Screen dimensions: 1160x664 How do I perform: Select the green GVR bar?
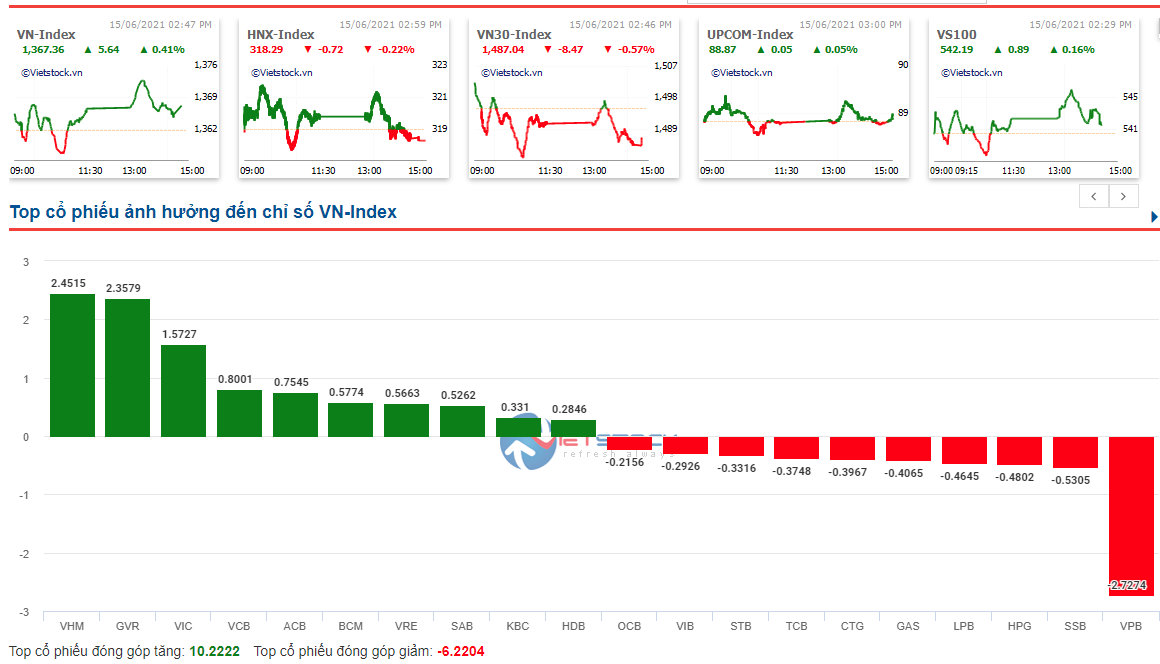point(127,368)
